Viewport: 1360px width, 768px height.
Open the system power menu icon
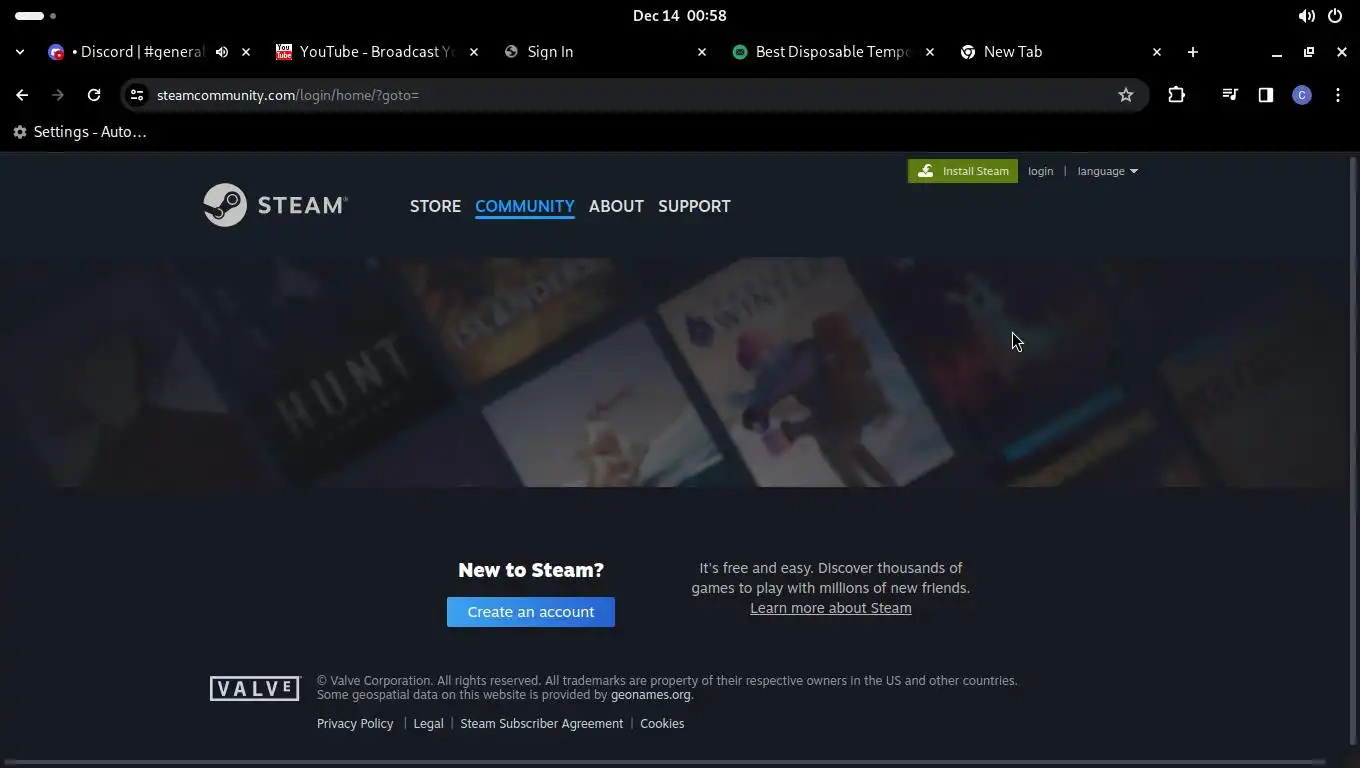(x=1335, y=16)
